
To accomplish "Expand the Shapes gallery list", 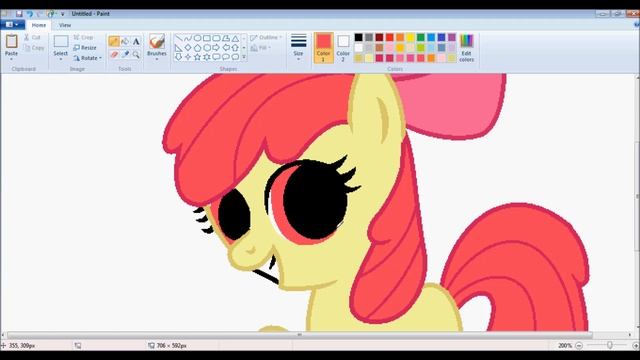I will pos(244,57).
